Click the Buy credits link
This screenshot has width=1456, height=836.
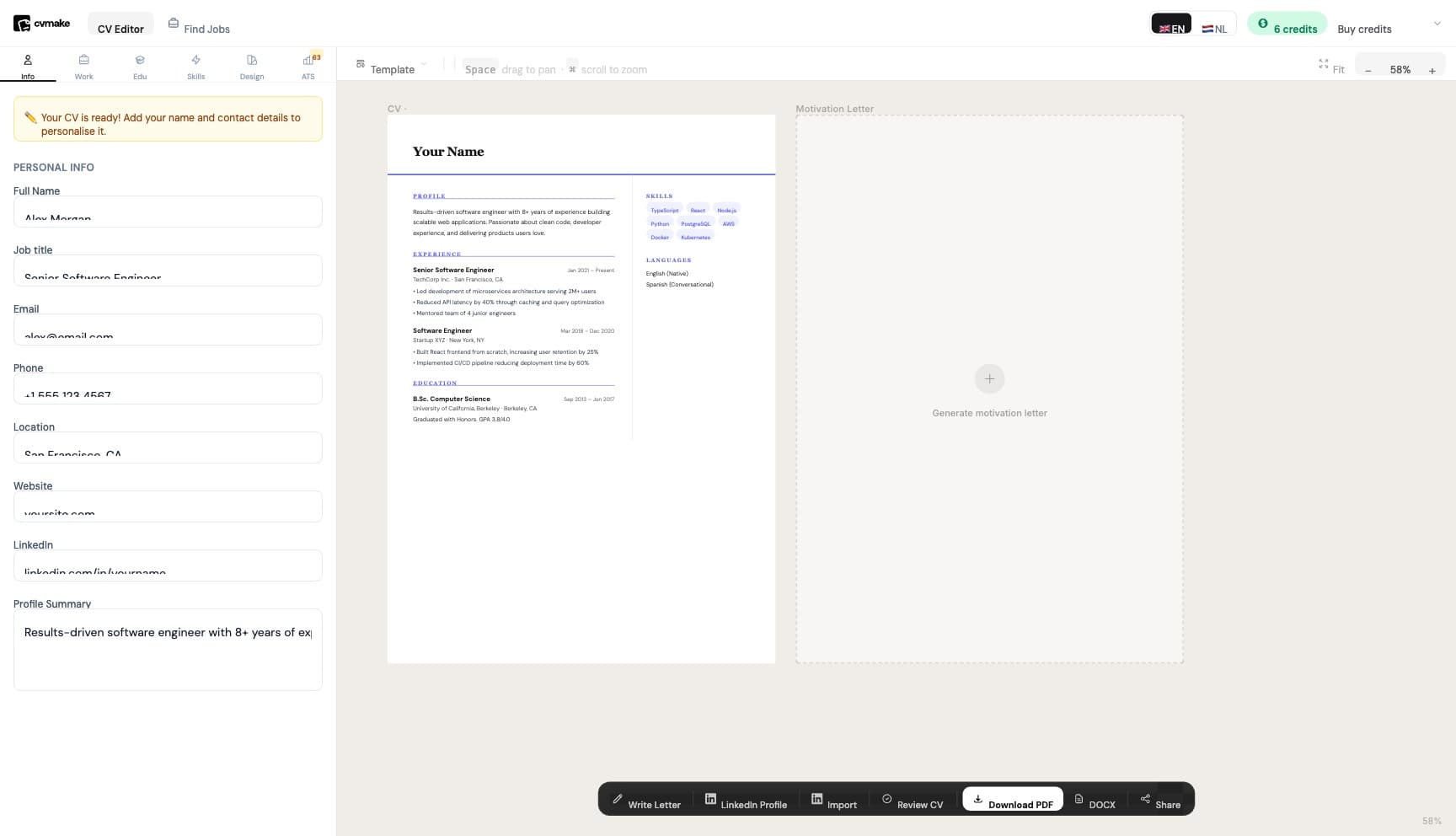1363,29
